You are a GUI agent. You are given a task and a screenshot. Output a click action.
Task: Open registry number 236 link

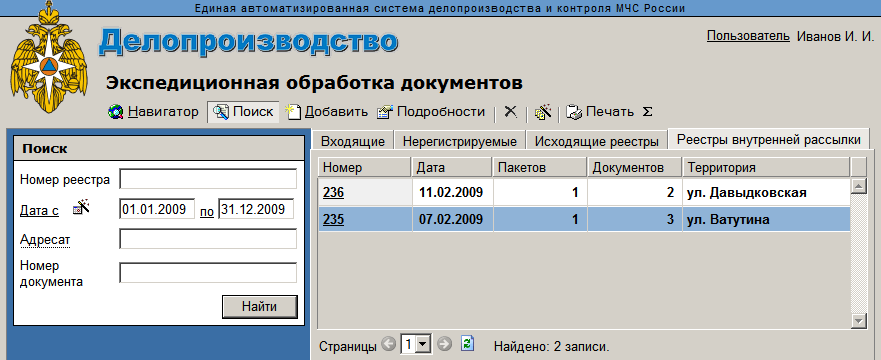click(333, 193)
